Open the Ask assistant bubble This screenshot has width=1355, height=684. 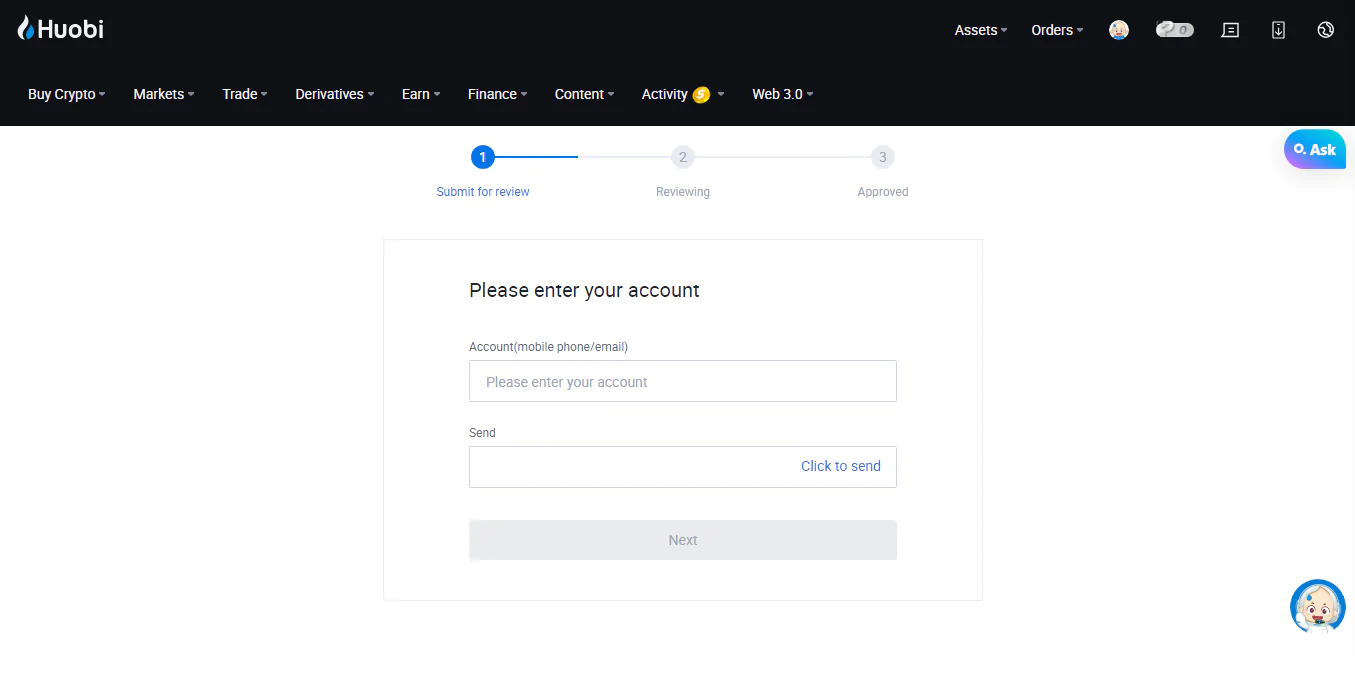(x=1315, y=149)
